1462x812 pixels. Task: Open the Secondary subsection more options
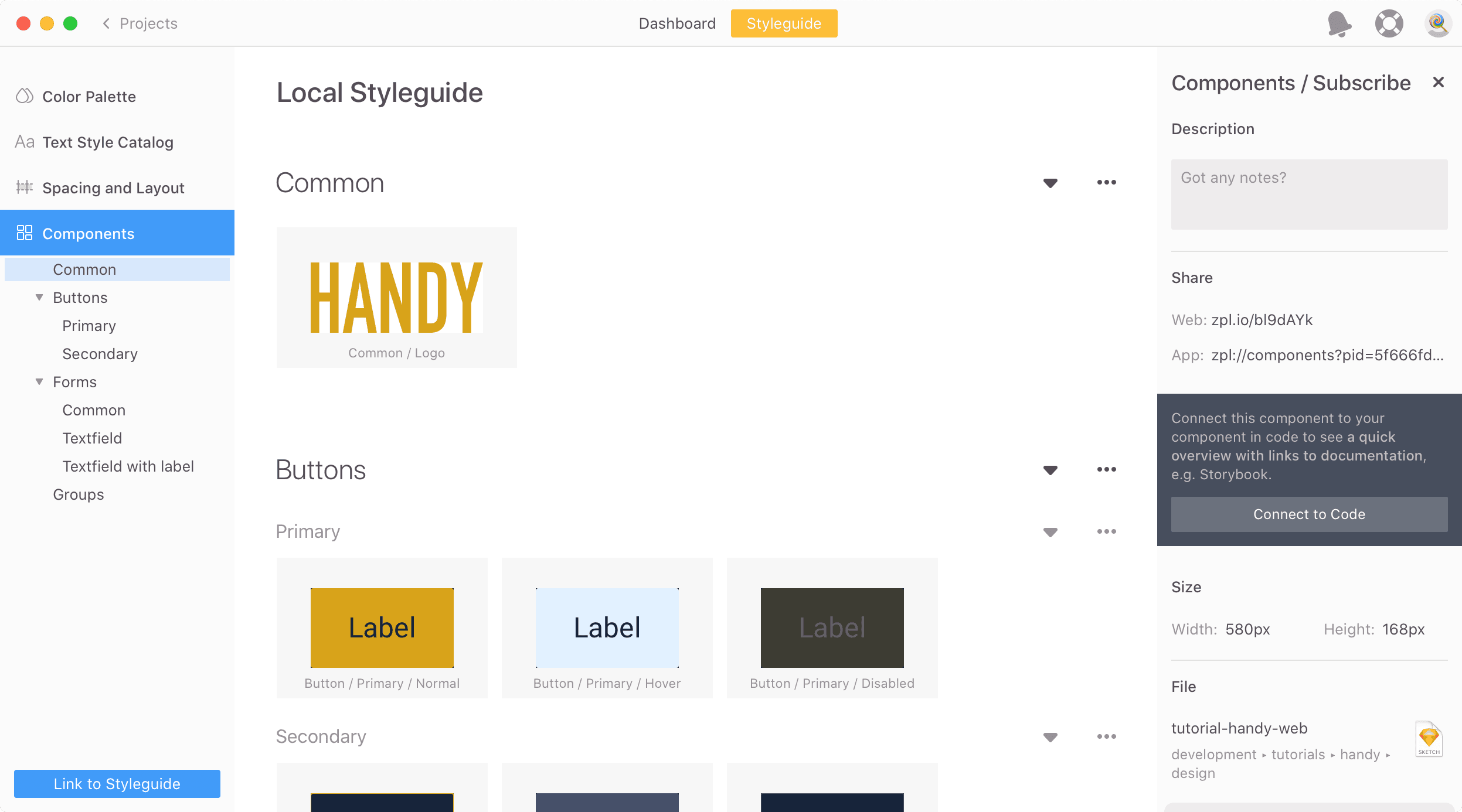tap(1107, 736)
